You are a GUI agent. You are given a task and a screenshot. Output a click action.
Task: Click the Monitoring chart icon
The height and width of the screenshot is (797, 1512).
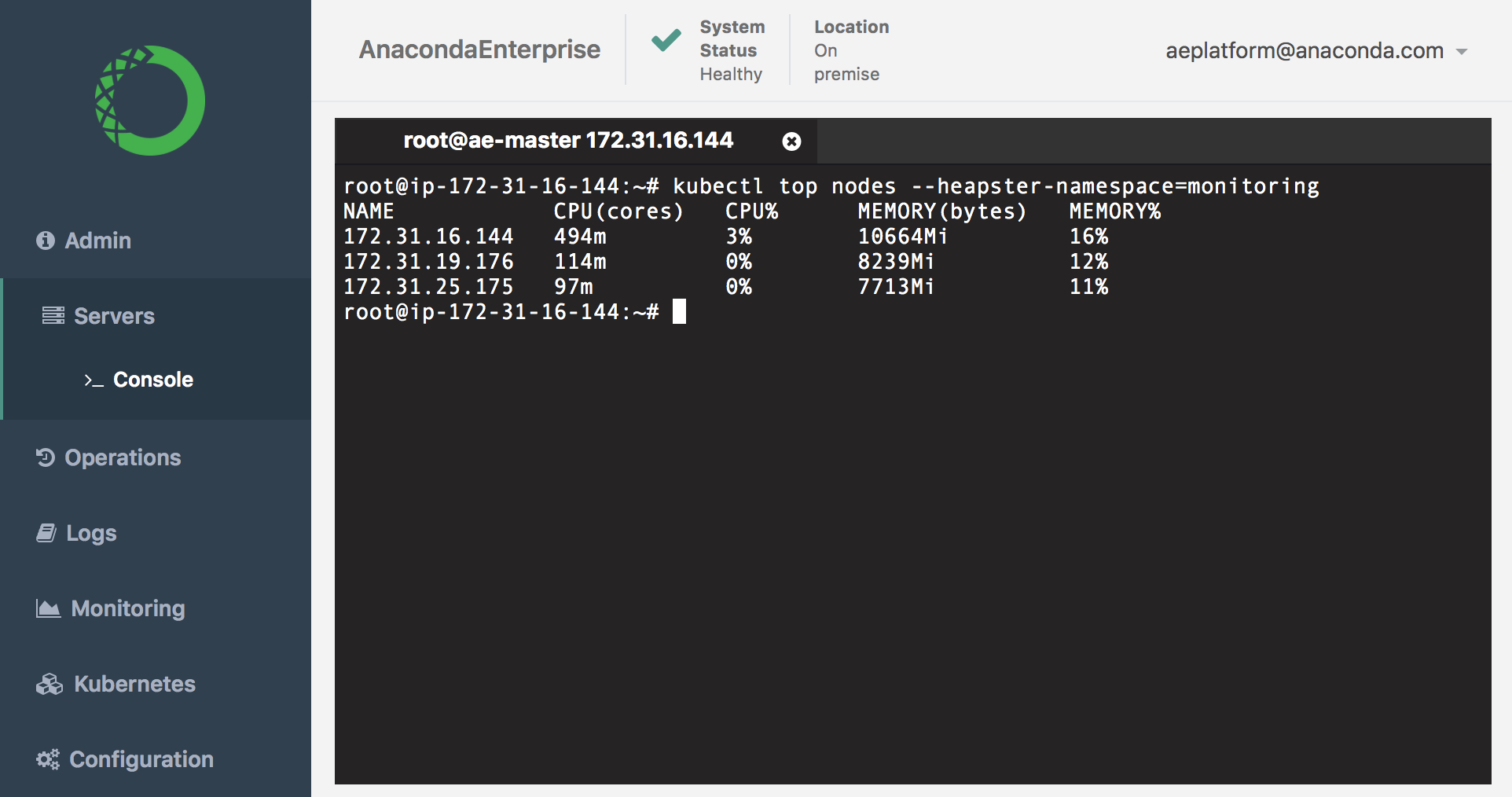[48, 608]
